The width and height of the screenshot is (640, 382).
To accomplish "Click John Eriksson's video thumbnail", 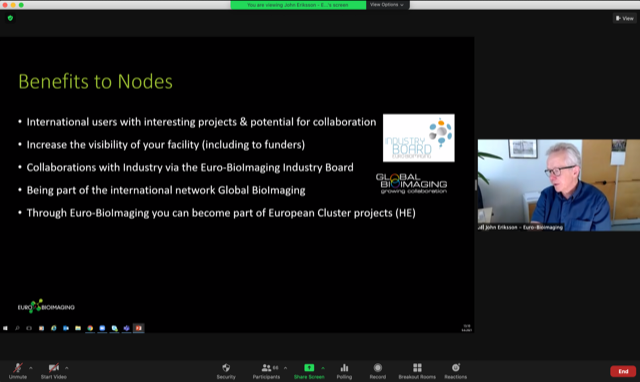I will point(559,185).
